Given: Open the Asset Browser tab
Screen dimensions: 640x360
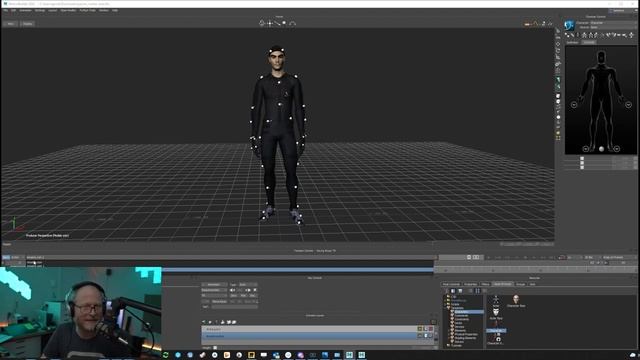Looking at the screenshot, I should [502, 284].
